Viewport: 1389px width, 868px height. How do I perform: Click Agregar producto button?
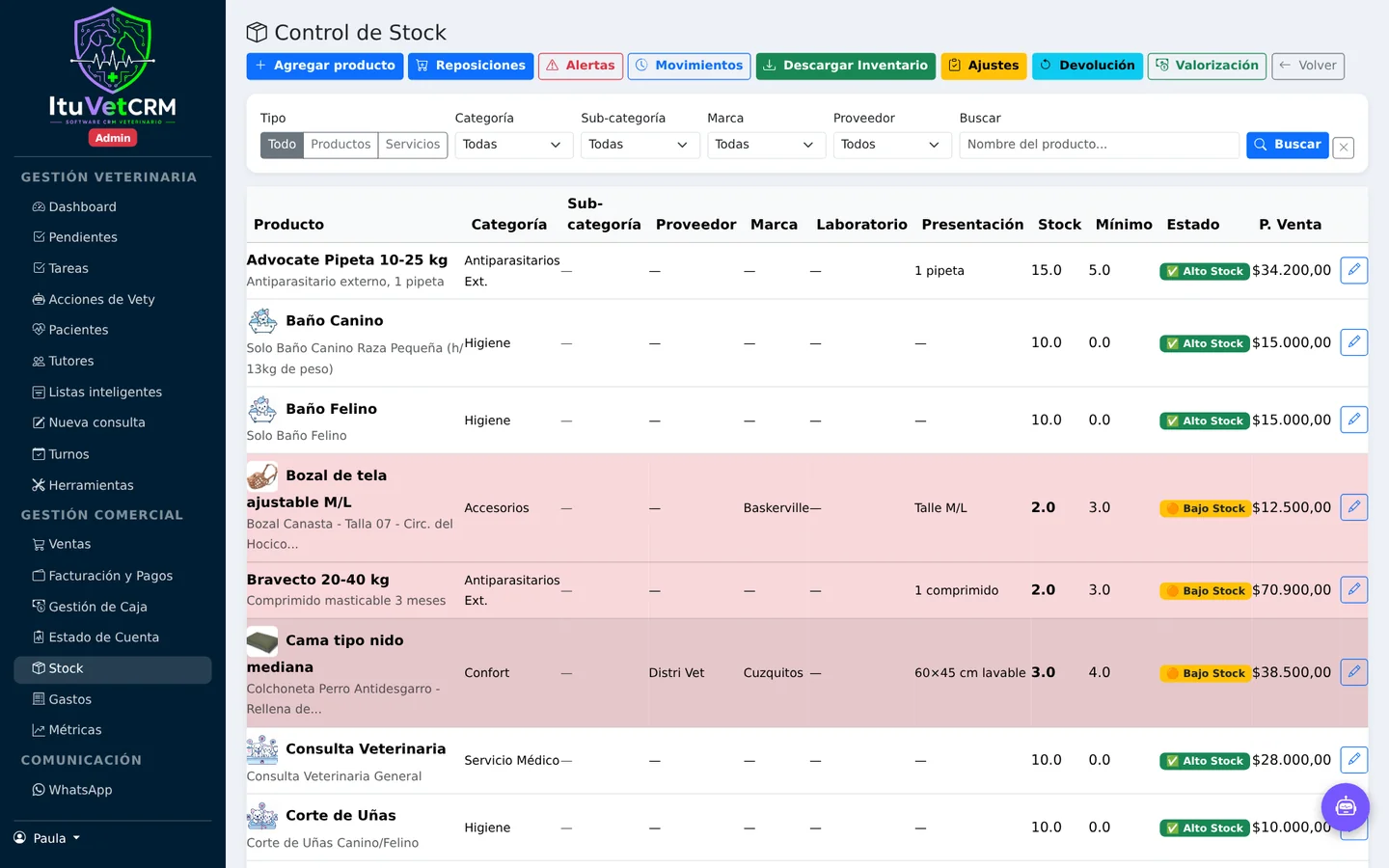point(325,66)
